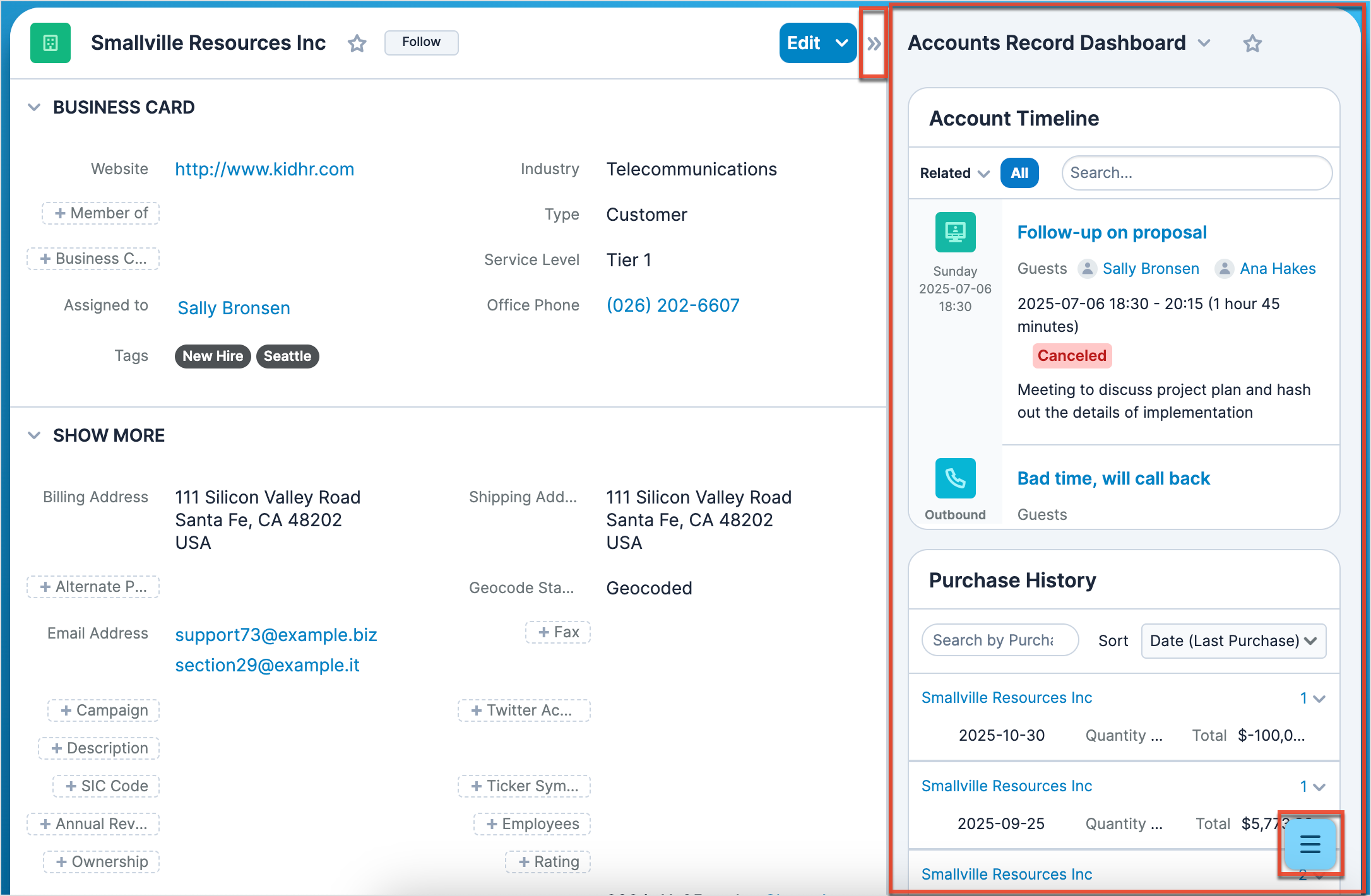Image resolution: width=1371 pixels, height=896 pixels.
Task: Open the Date (Last Purchase) sort dropdown
Action: coord(1233,640)
